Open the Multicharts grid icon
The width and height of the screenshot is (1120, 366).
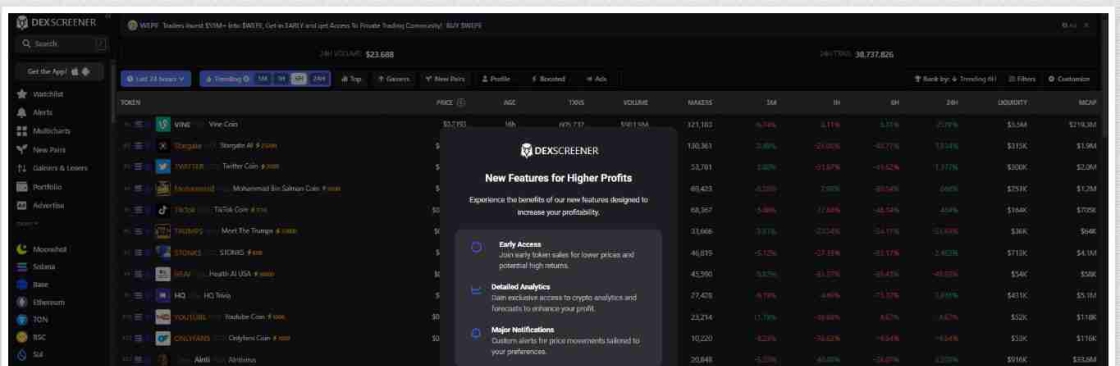click(x=22, y=131)
